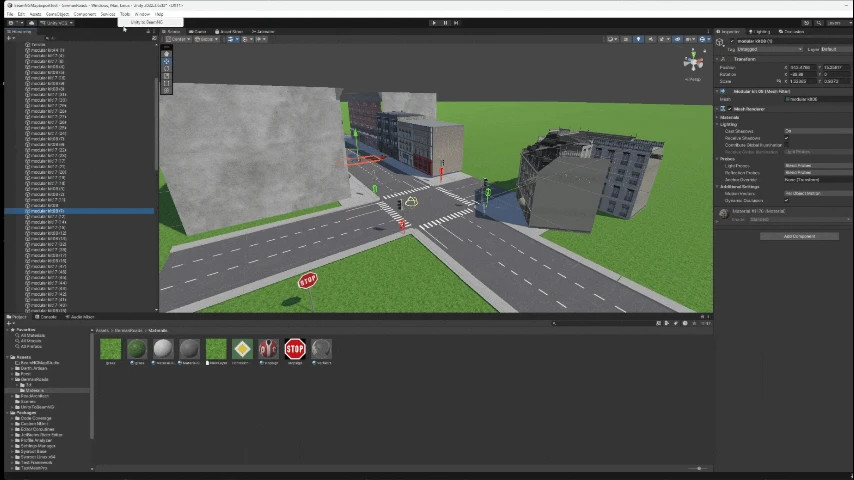The image size is (854, 480).
Task: Toggle 2D view button in scene toolbar
Action: coord(626,39)
